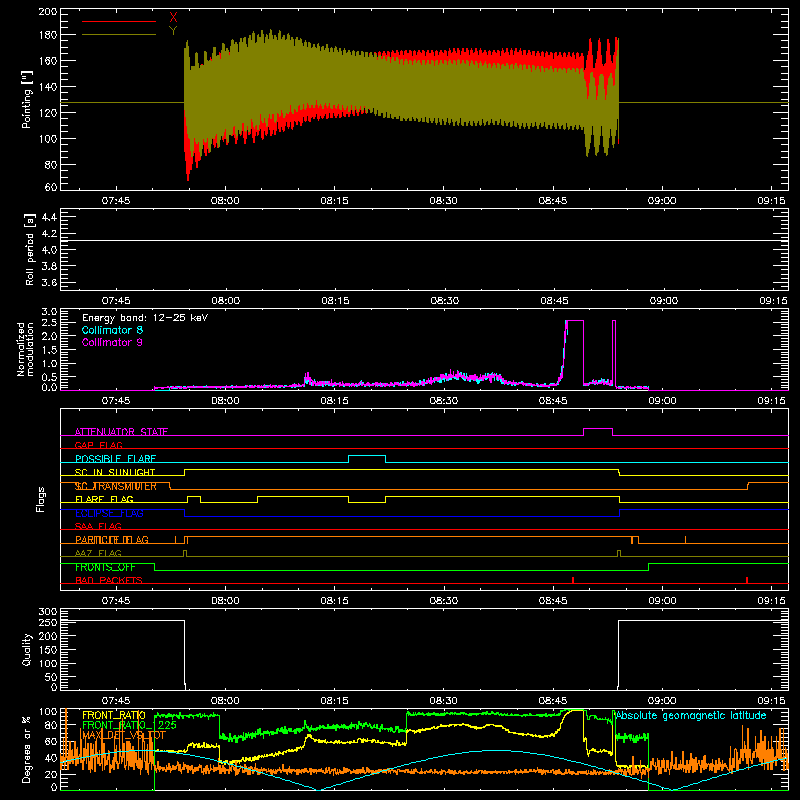800x800 pixels.
Task: Click the Flags axis title
Action: click(40, 499)
